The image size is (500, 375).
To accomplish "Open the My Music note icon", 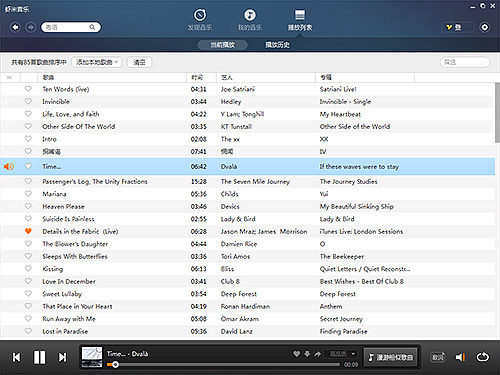I will [250, 15].
